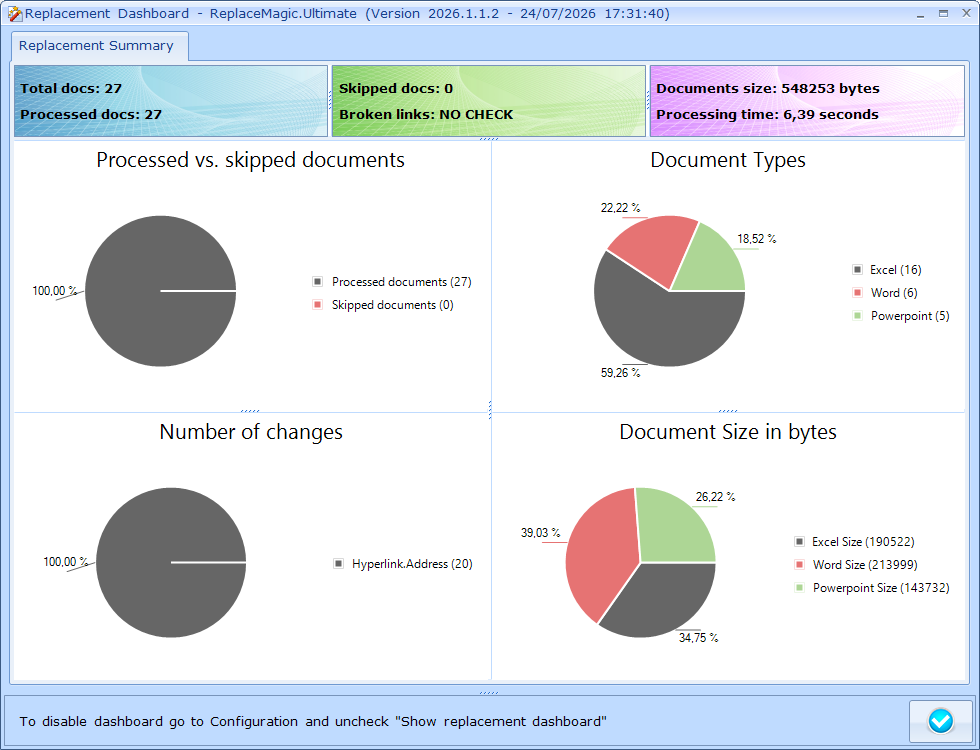Screen dimensions: 980x750
Task: Click the Word (6) legend color swatch
Action: (857, 292)
